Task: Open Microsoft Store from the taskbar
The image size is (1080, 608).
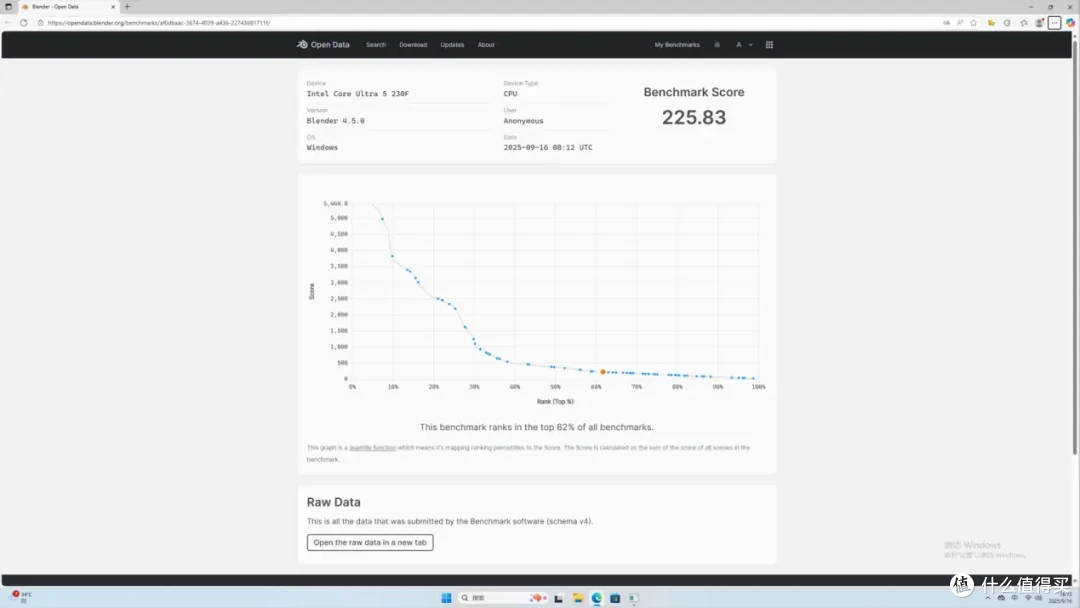Action: [615, 598]
